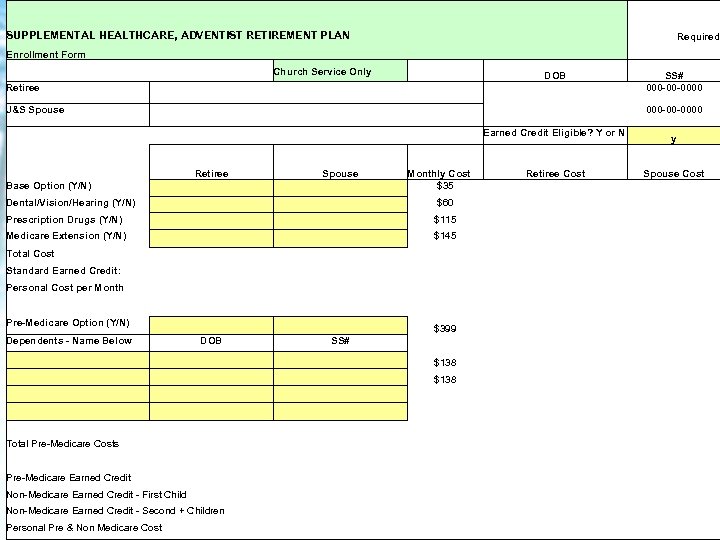Click the Base Option (Y/N) row label

coord(49,186)
